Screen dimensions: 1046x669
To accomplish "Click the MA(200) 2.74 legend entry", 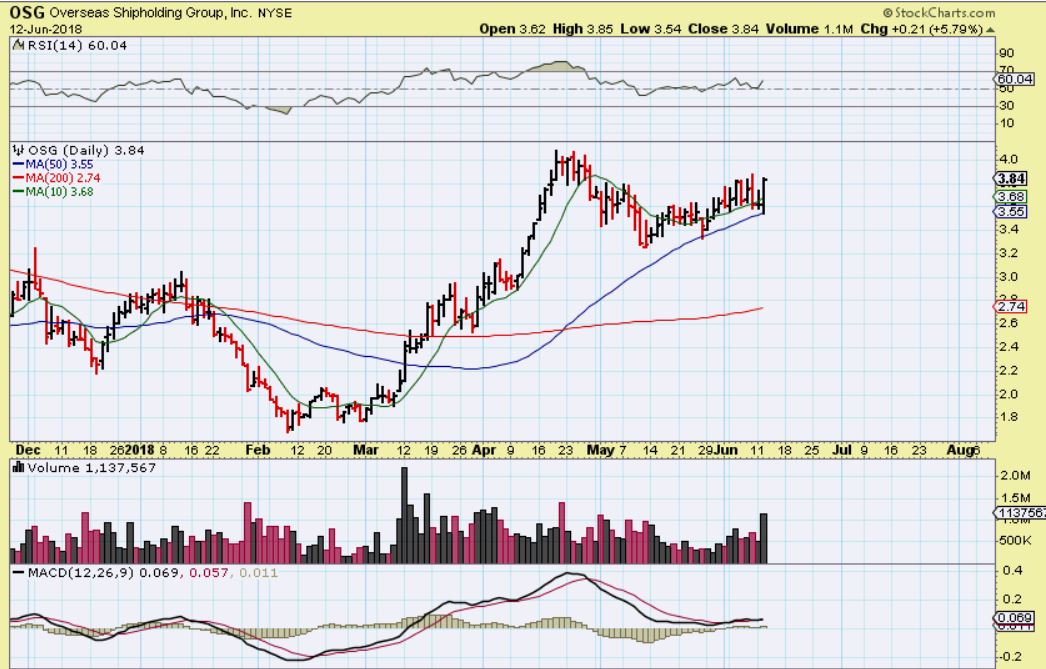I will (x=56, y=178).
